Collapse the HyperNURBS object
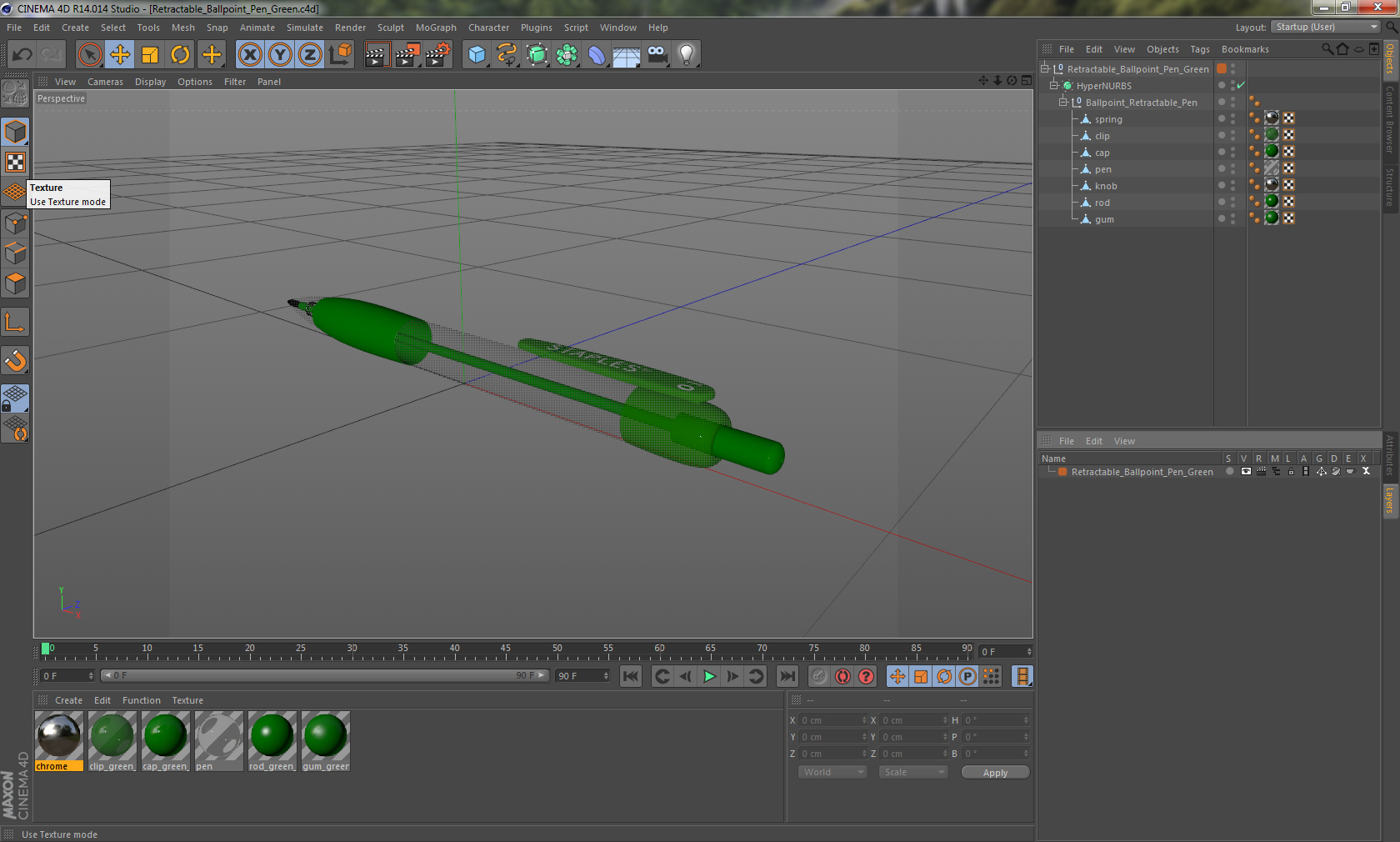Viewport: 1400px width, 842px height. (x=1053, y=86)
